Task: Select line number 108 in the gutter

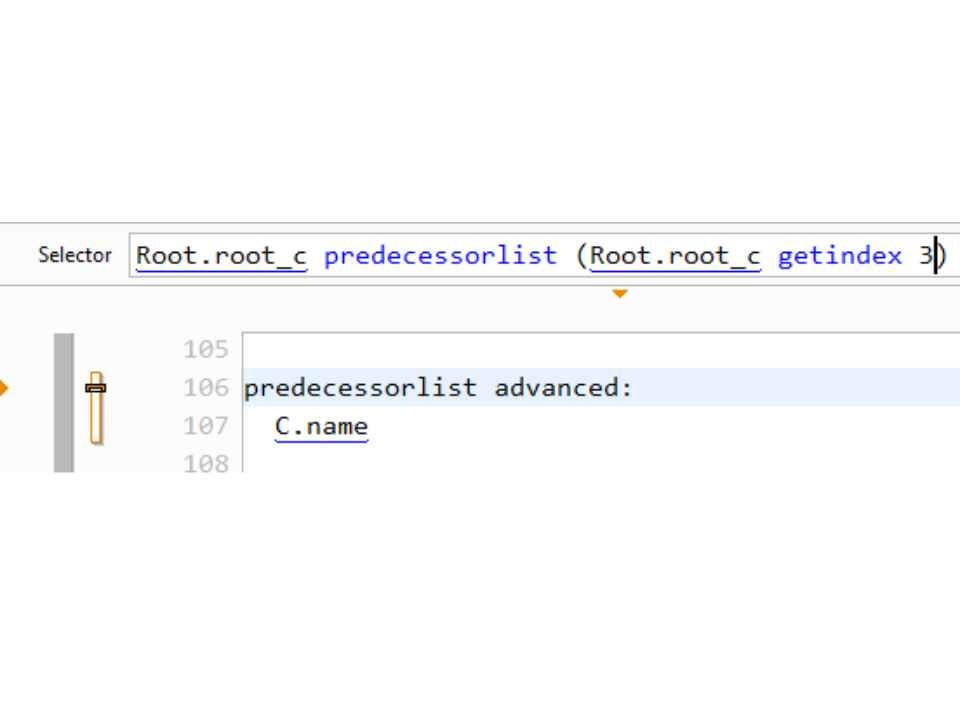Action: tap(206, 463)
